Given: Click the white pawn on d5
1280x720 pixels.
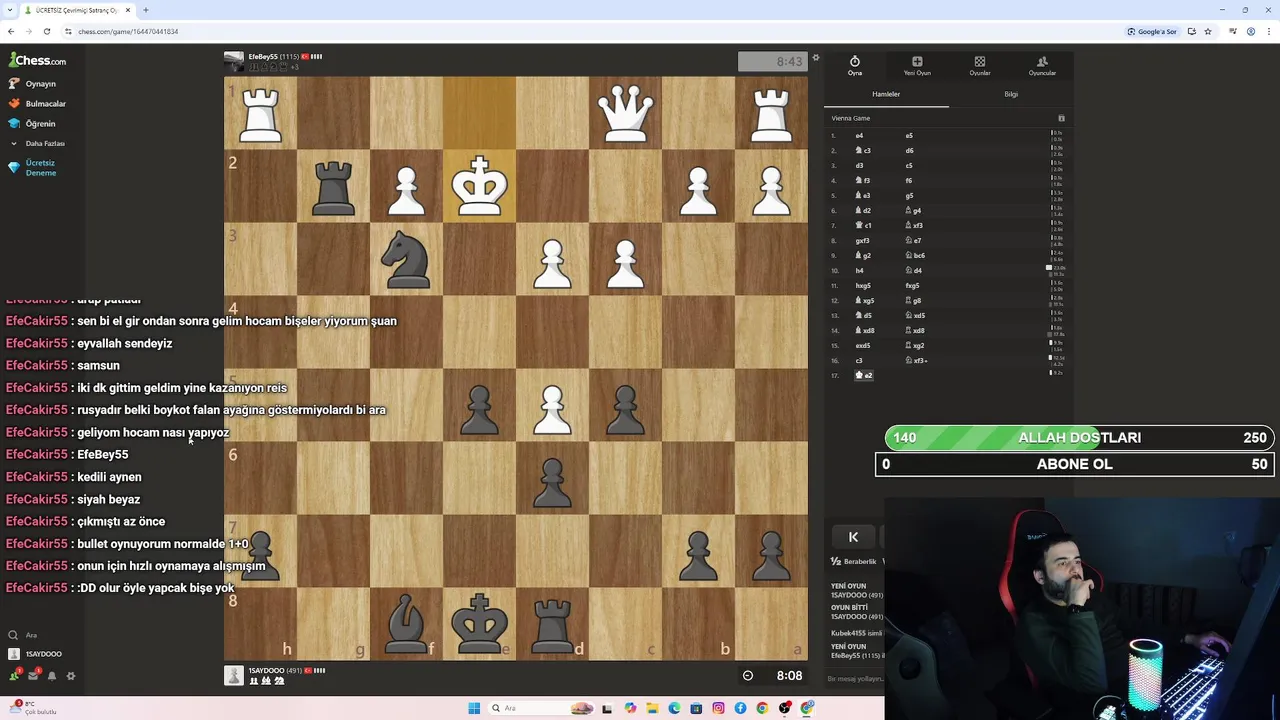Looking at the screenshot, I should point(553,405).
